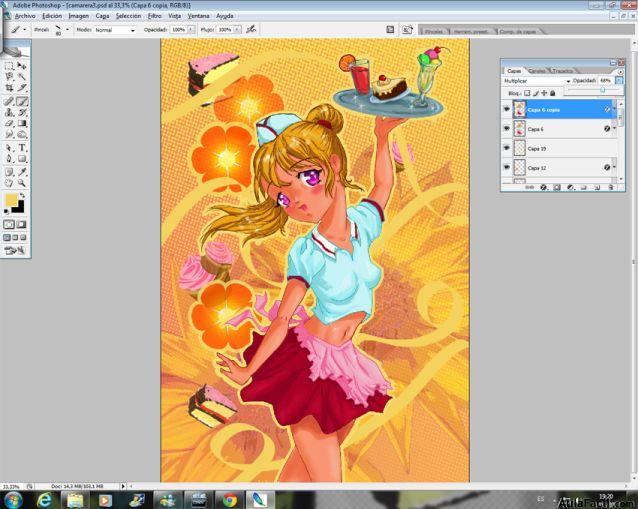The width and height of the screenshot is (638, 509).
Task: Select the Eyedropper tool
Action: point(22,172)
